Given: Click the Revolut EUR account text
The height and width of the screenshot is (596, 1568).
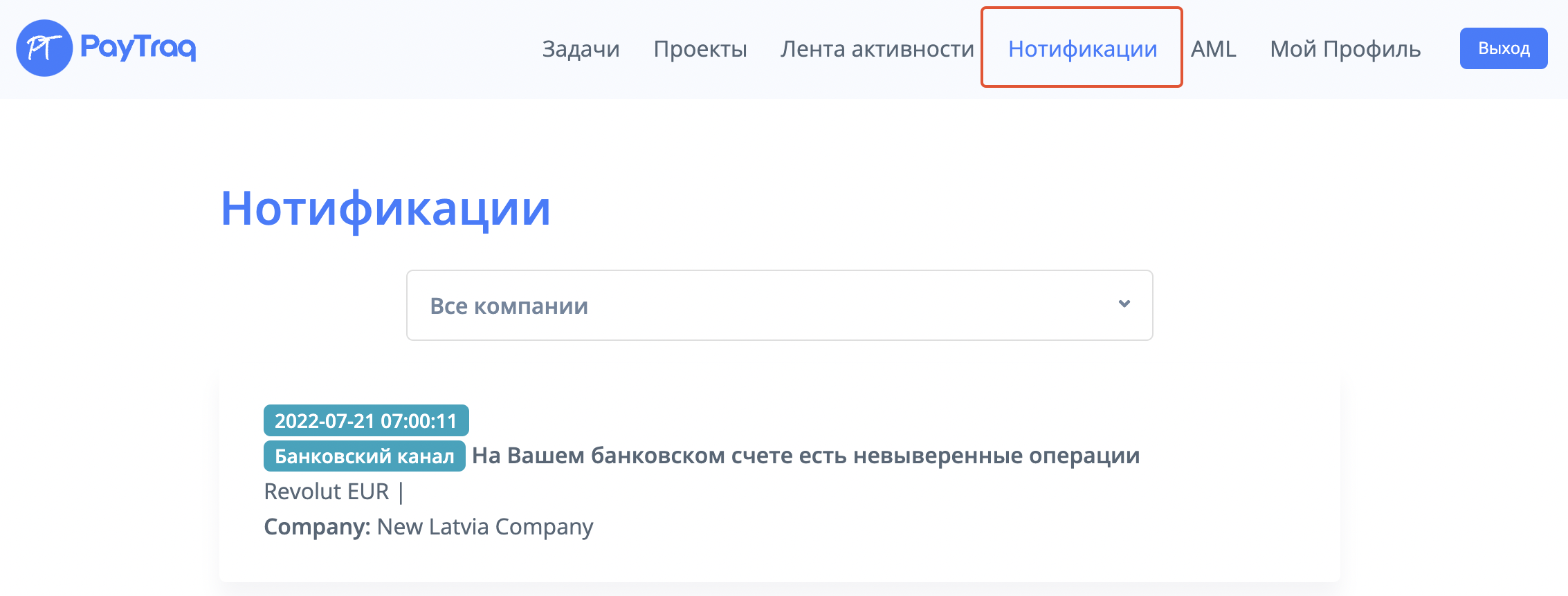Looking at the screenshot, I should (x=327, y=492).
